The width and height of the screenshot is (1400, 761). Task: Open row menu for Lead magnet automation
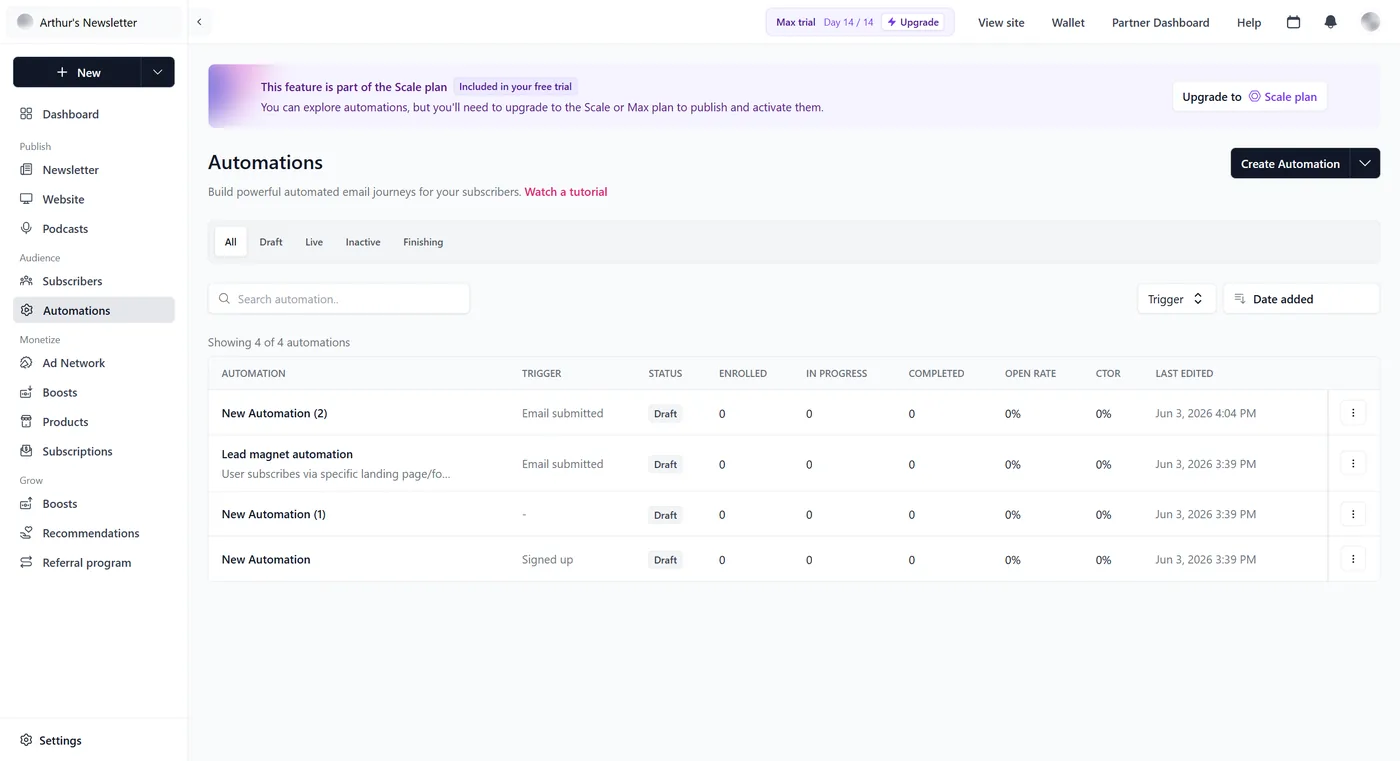tap(1353, 463)
